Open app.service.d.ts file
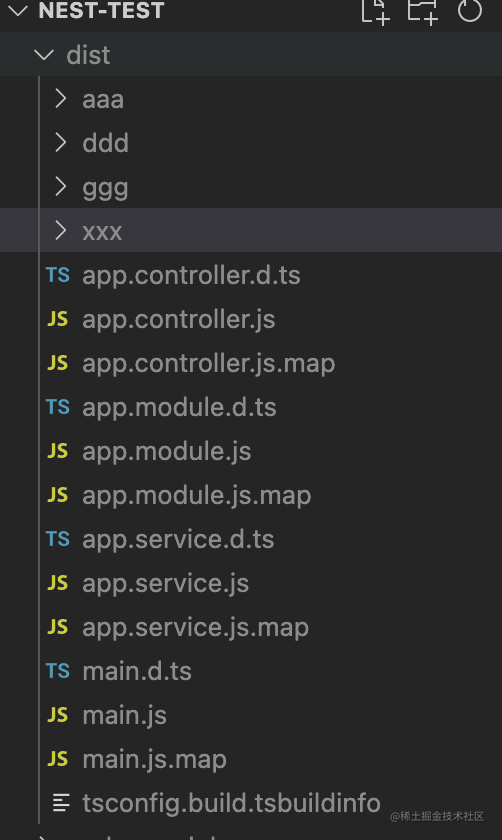Screen dimensions: 502x840 251,538
